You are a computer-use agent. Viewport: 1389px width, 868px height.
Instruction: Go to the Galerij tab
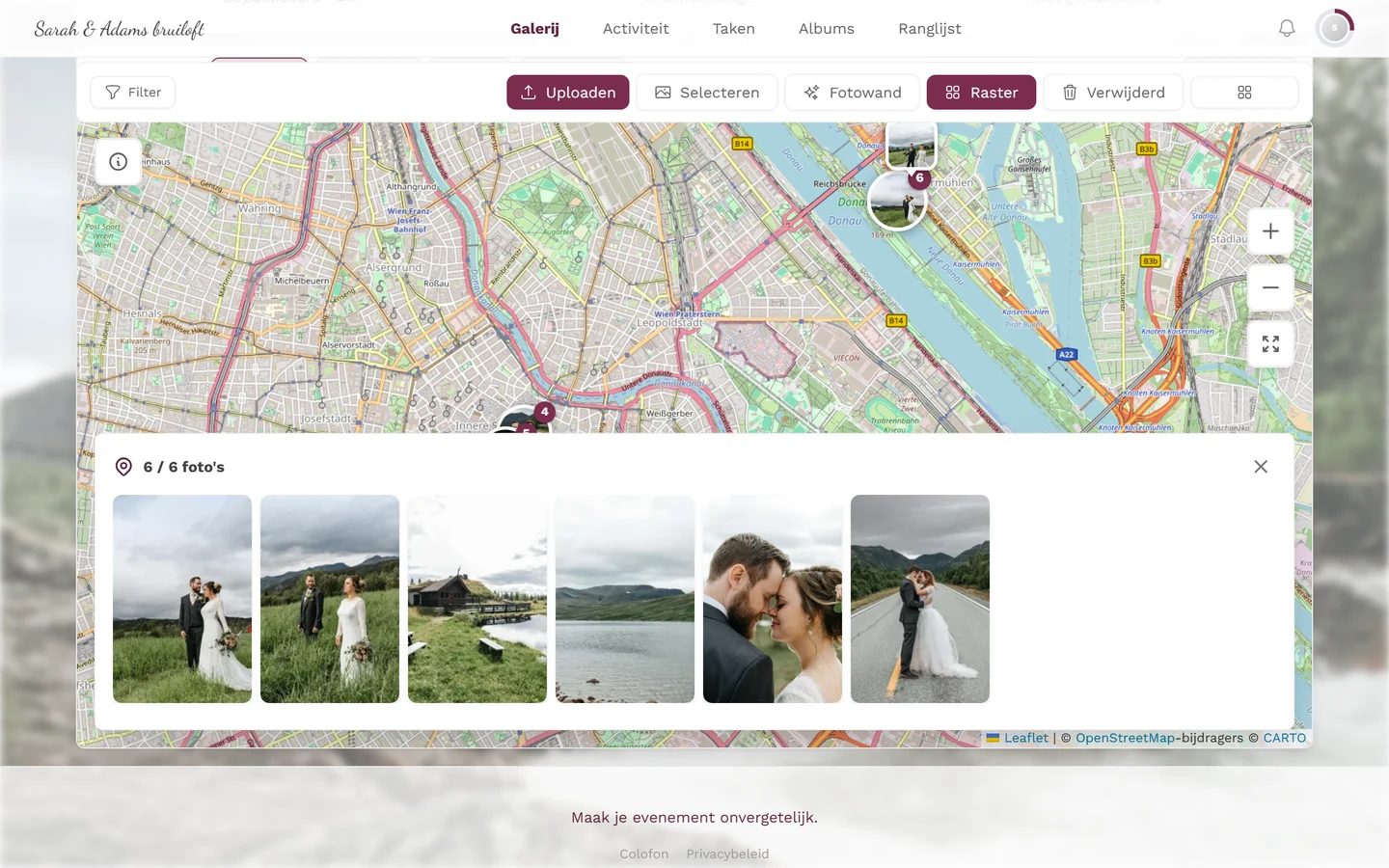click(535, 29)
